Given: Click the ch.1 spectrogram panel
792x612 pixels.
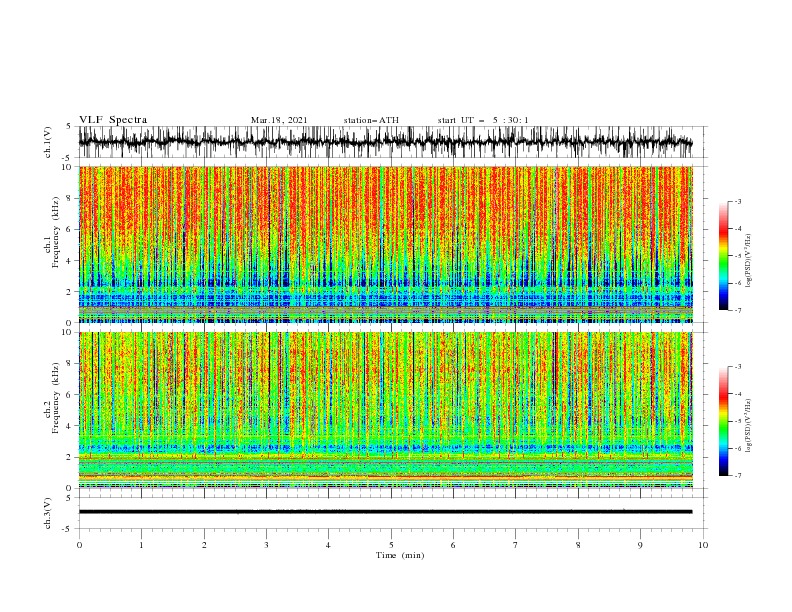Looking at the screenshot, I should click(x=385, y=244).
